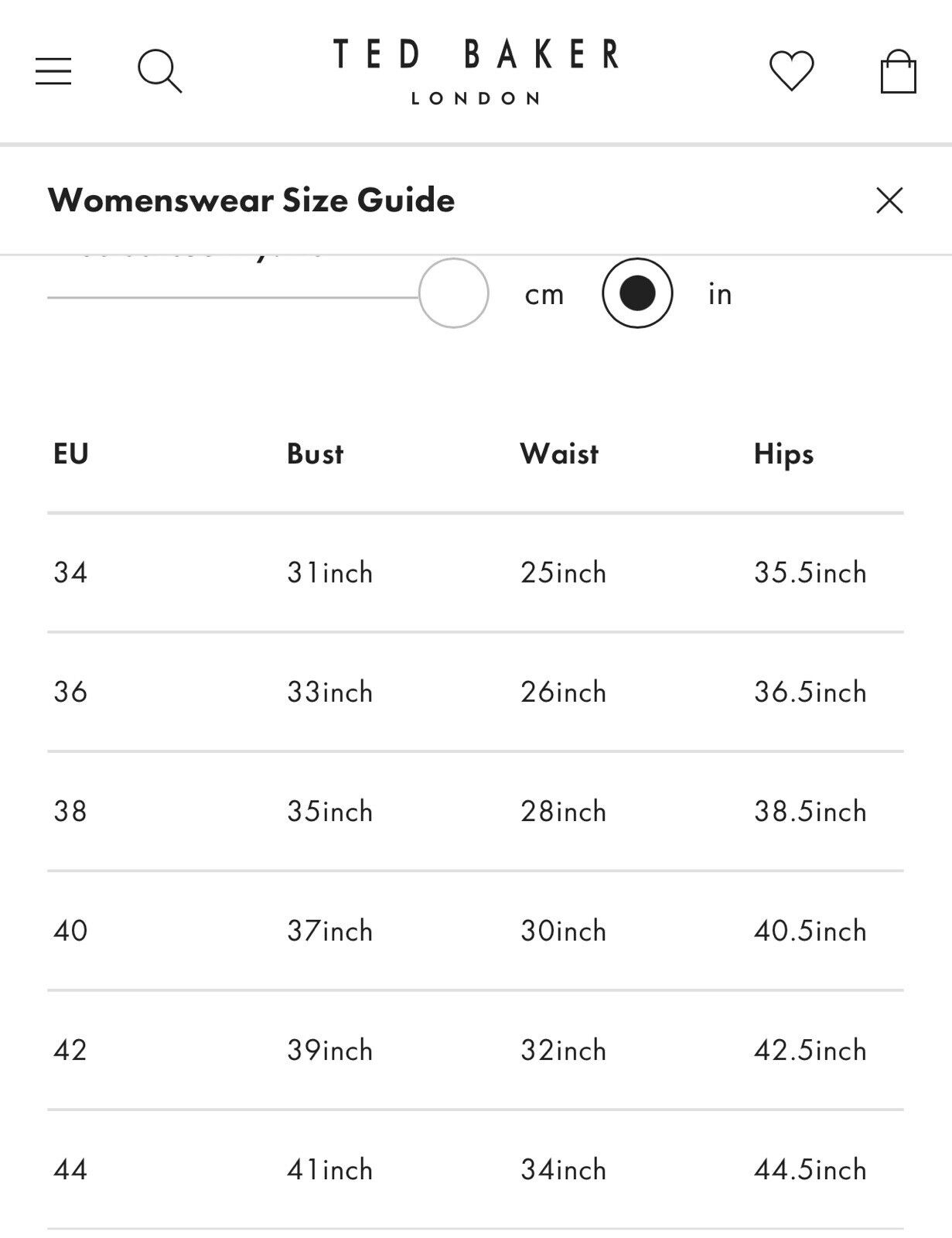952x1238 pixels.
Task: Close the Womenswear Size Guide panel
Action: coord(889,200)
